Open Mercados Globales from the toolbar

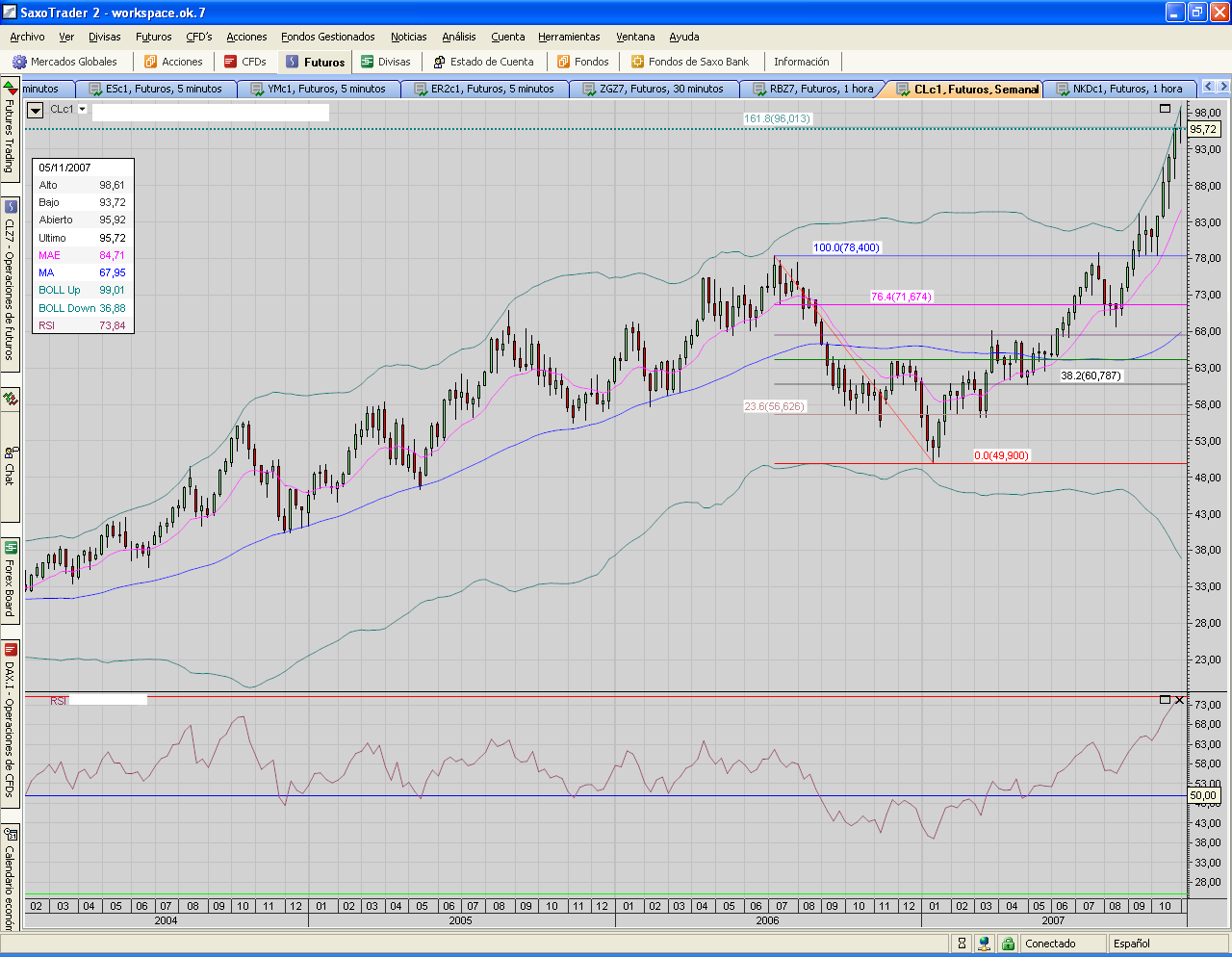click(64, 62)
